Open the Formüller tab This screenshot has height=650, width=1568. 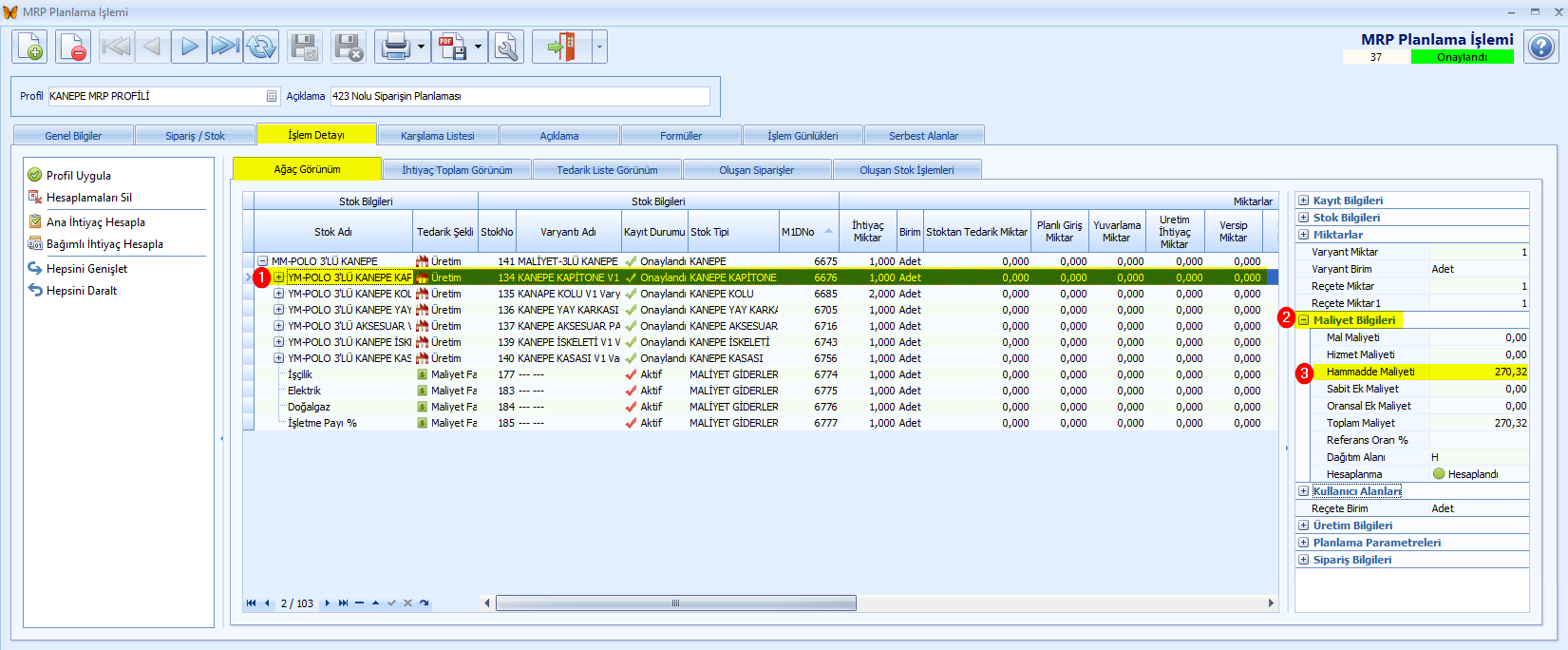click(681, 136)
